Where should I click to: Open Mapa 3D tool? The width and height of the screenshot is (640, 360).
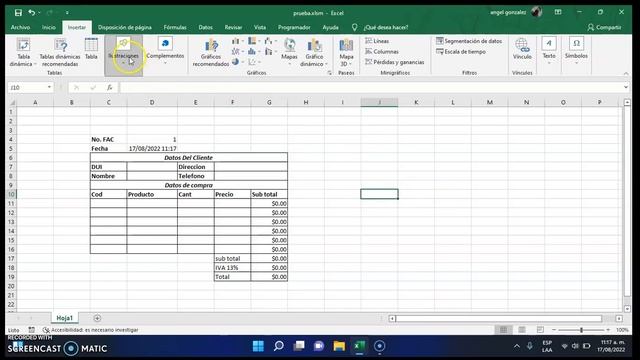click(346, 52)
